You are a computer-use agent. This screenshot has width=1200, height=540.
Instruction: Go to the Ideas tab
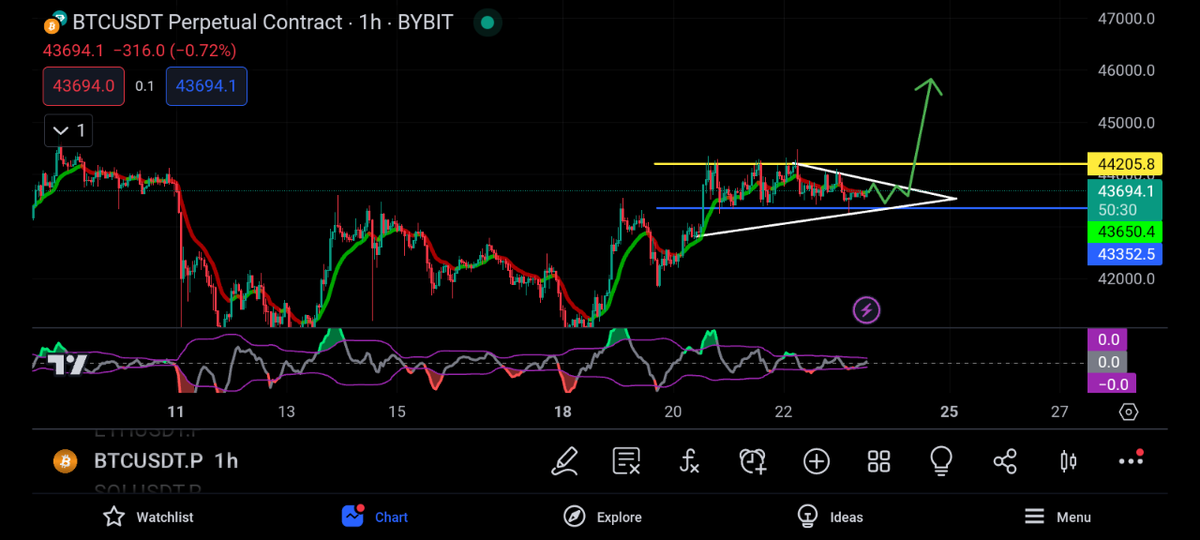click(829, 517)
